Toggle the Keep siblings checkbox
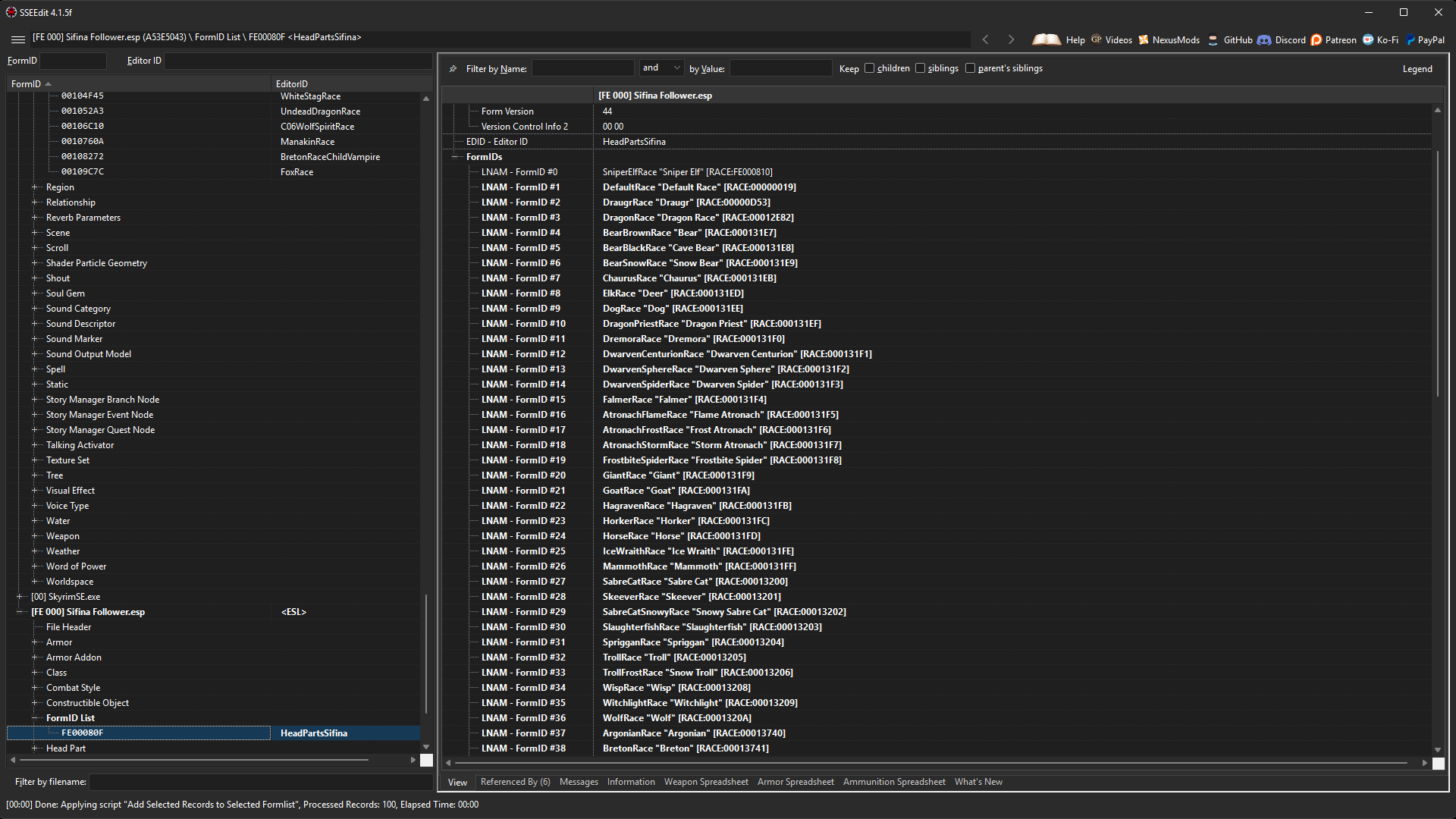1456x819 pixels. [921, 68]
